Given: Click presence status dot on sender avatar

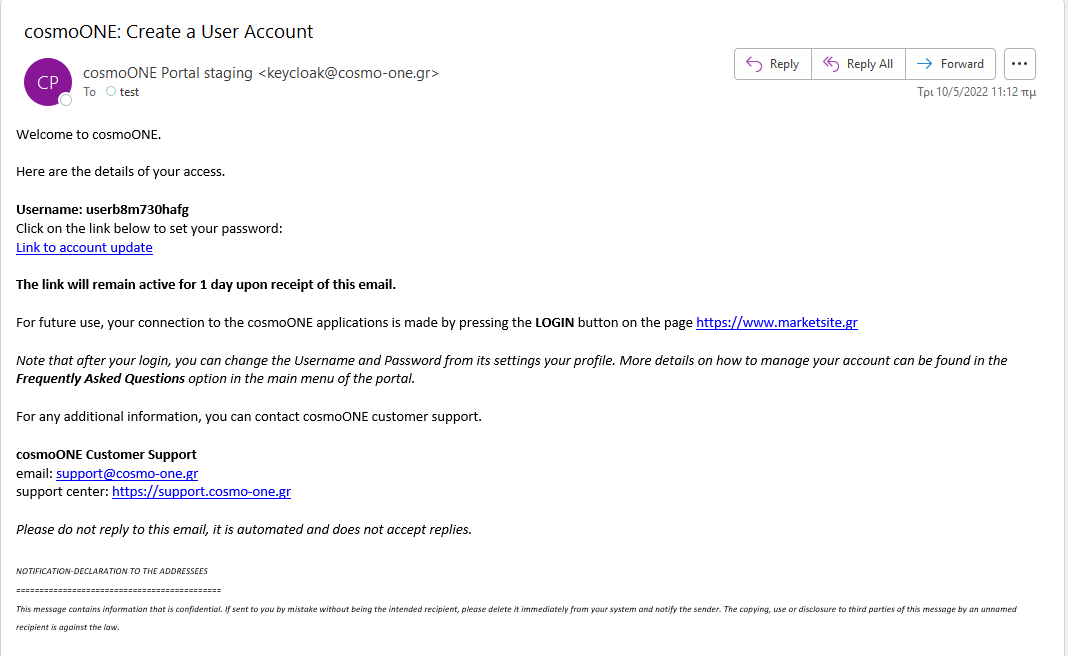Looking at the screenshot, I should pos(66,100).
